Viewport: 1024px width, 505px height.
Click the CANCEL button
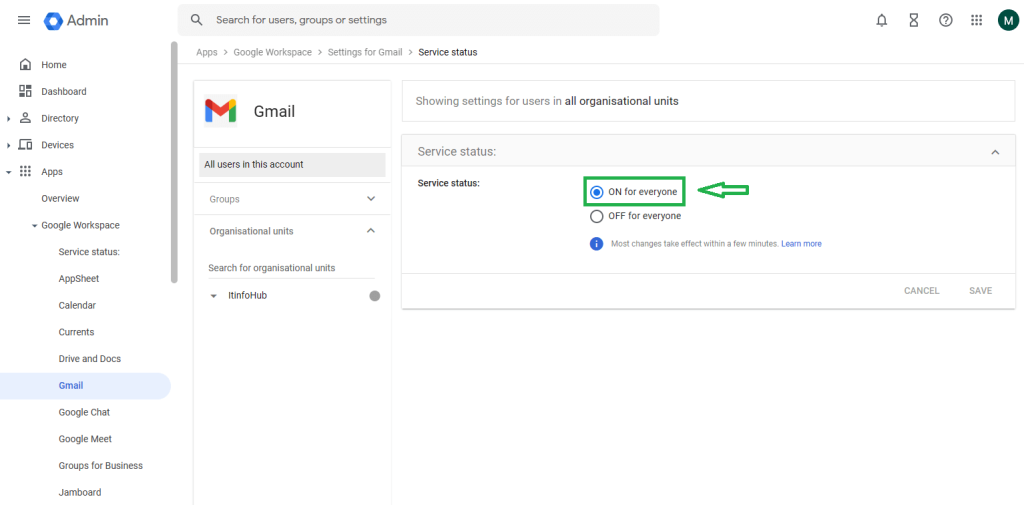tap(921, 291)
